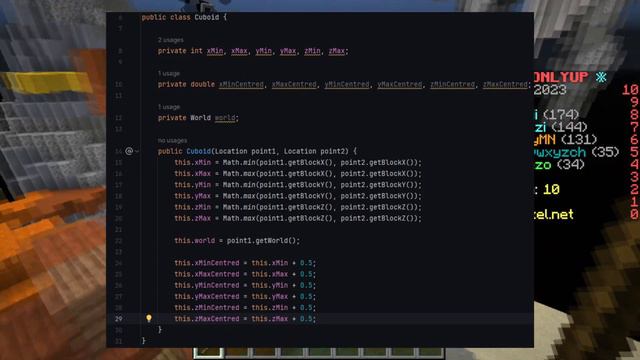Click the xMin field in the private int declaration
The height and width of the screenshot is (360, 640).
click(215, 51)
